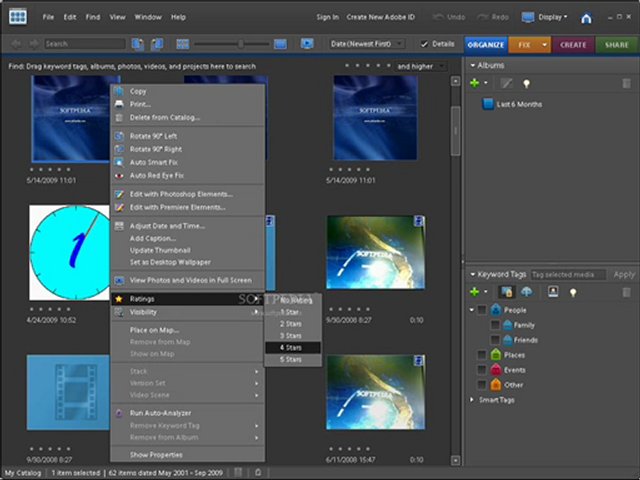Click the Apply tag button
This screenshot has width=640, height=480.
624,275
